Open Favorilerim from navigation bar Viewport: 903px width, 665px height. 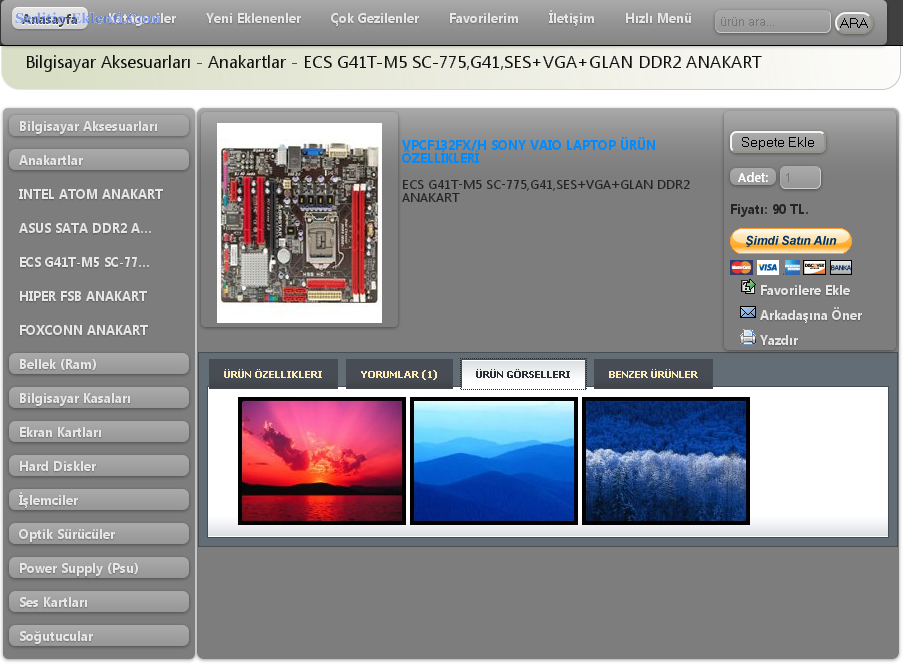[484, 18]
